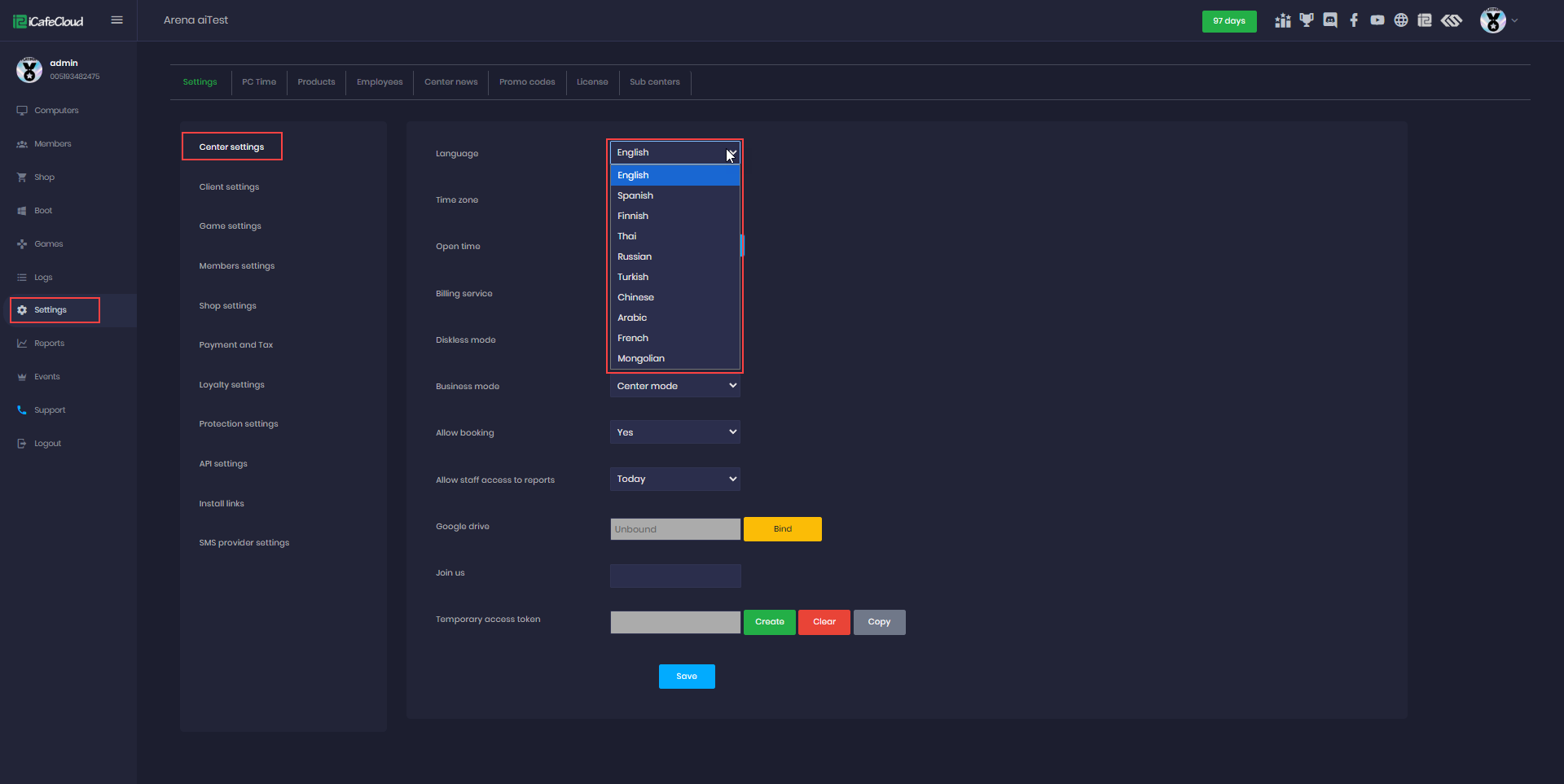Image resolution: width=1564 pixels, height=784 pixels.
Task: Open the Discord chat icon
Action: (x=1330, y=20)
